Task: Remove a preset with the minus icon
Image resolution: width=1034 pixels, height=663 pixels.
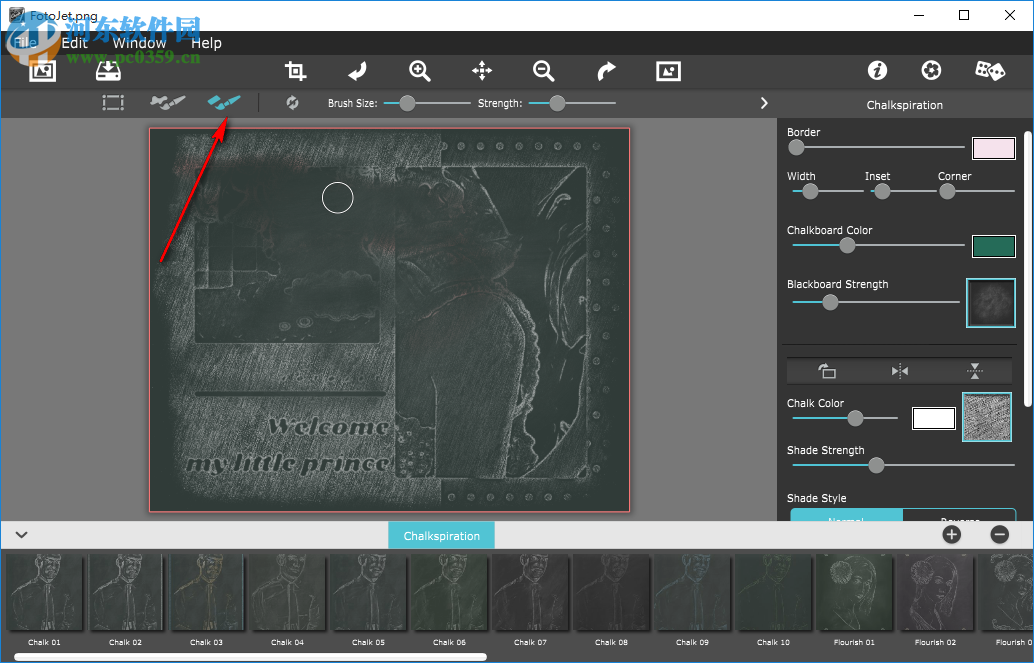Action: (x=1000, y=534)
